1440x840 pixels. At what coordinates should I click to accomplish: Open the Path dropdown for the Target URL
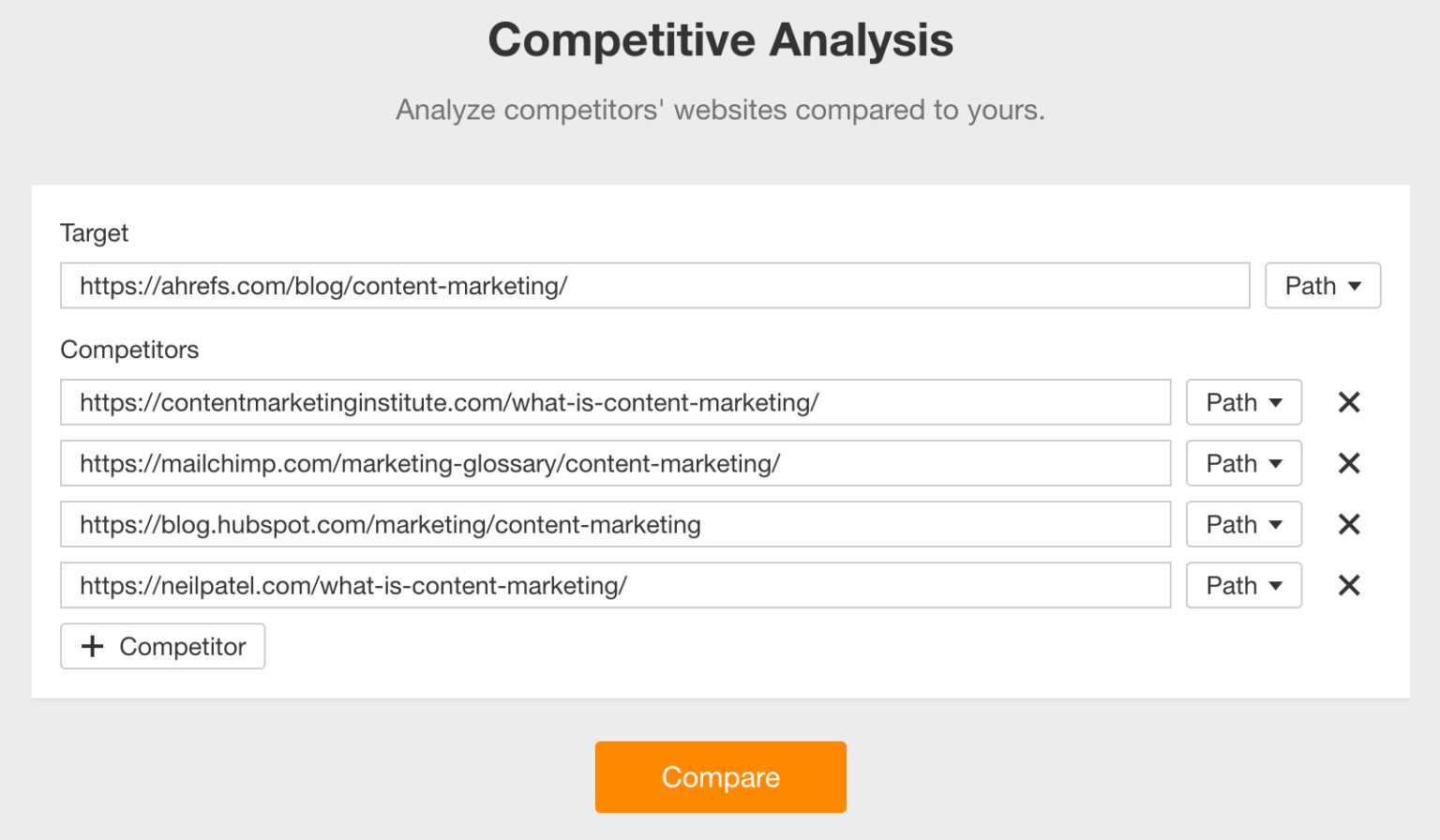(1323, 286)
